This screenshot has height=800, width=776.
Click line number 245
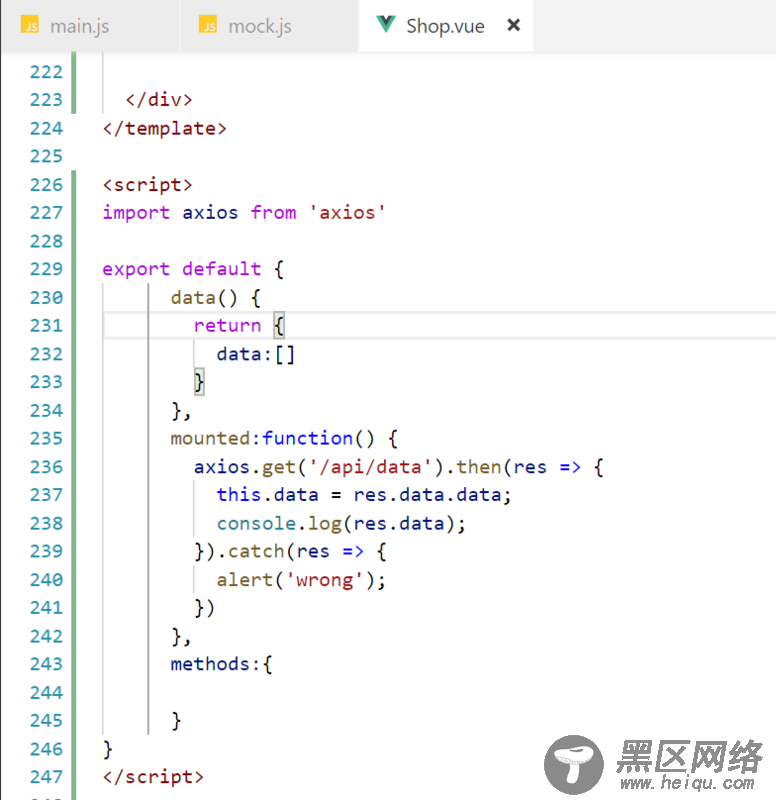click(46, 720)
